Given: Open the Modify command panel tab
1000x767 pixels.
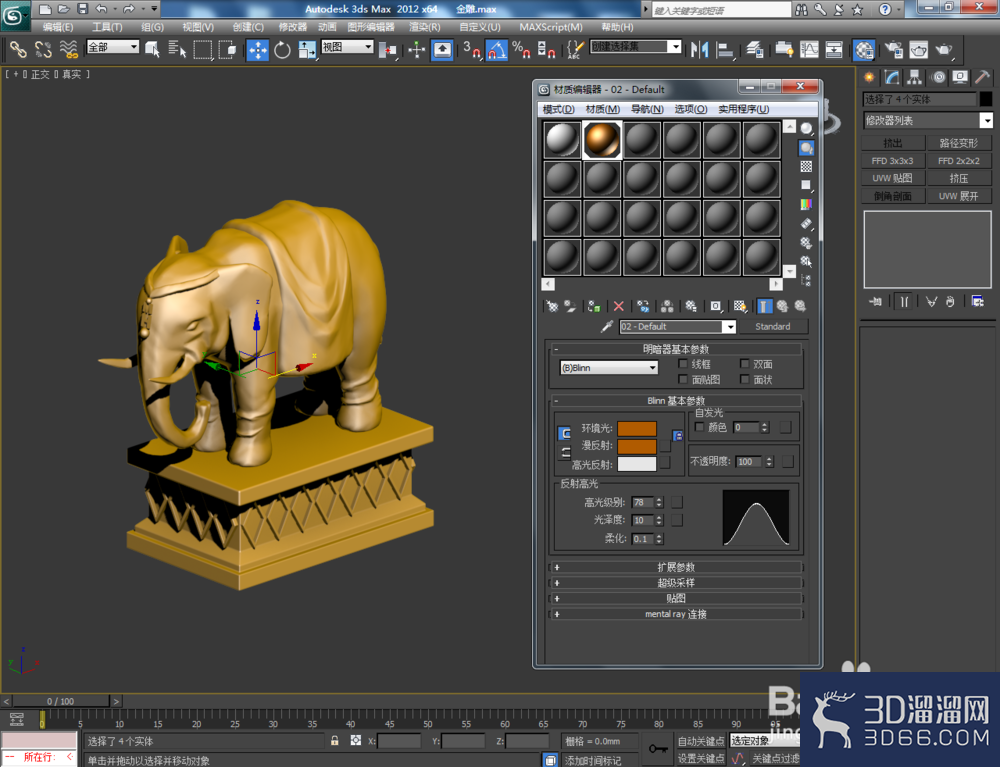Looking at the screenshot, I should (892, 78).
